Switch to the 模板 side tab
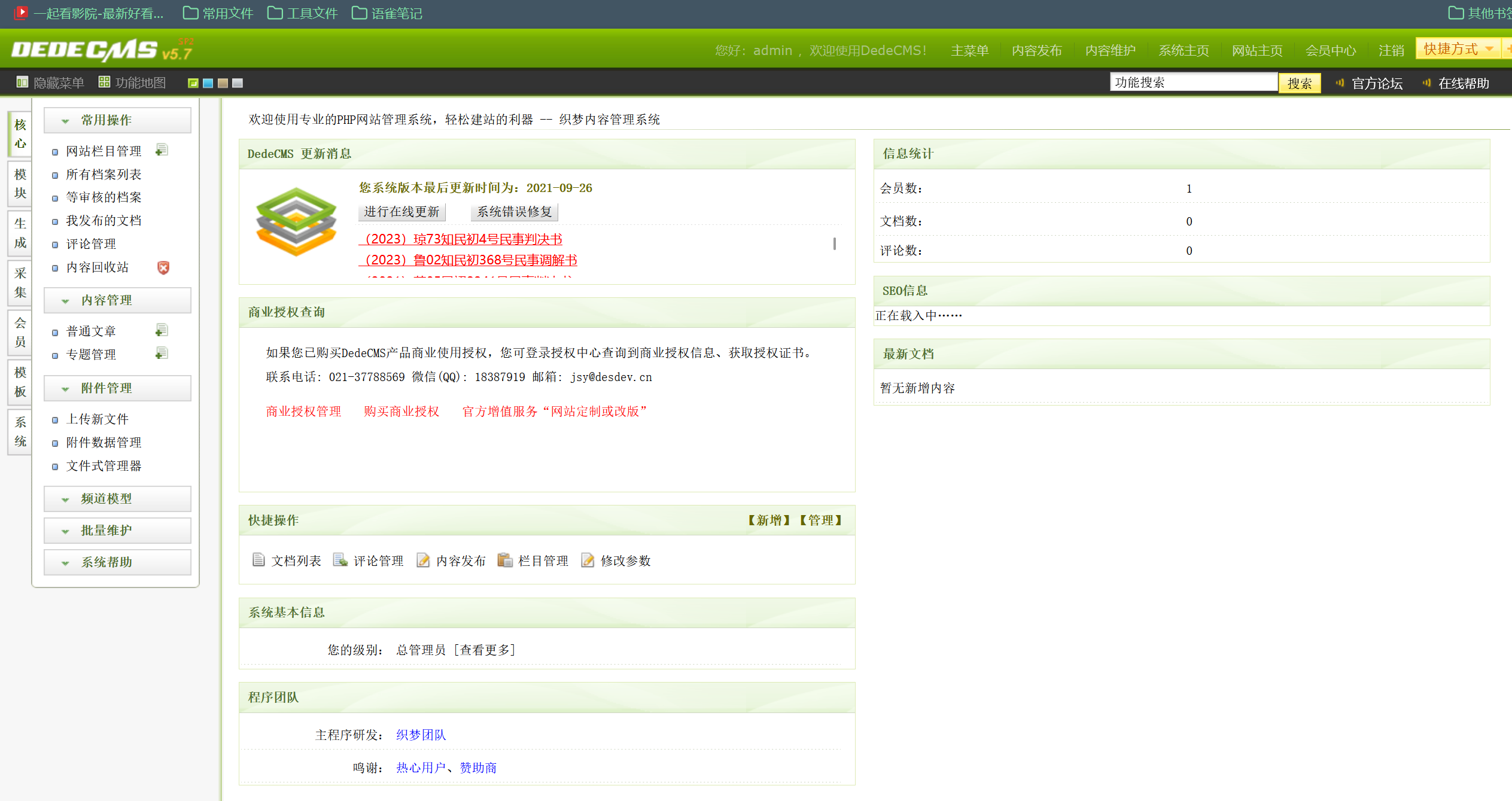Image resolution: width=1512 pixels, height=801 pixels. [x=20, y=382]
